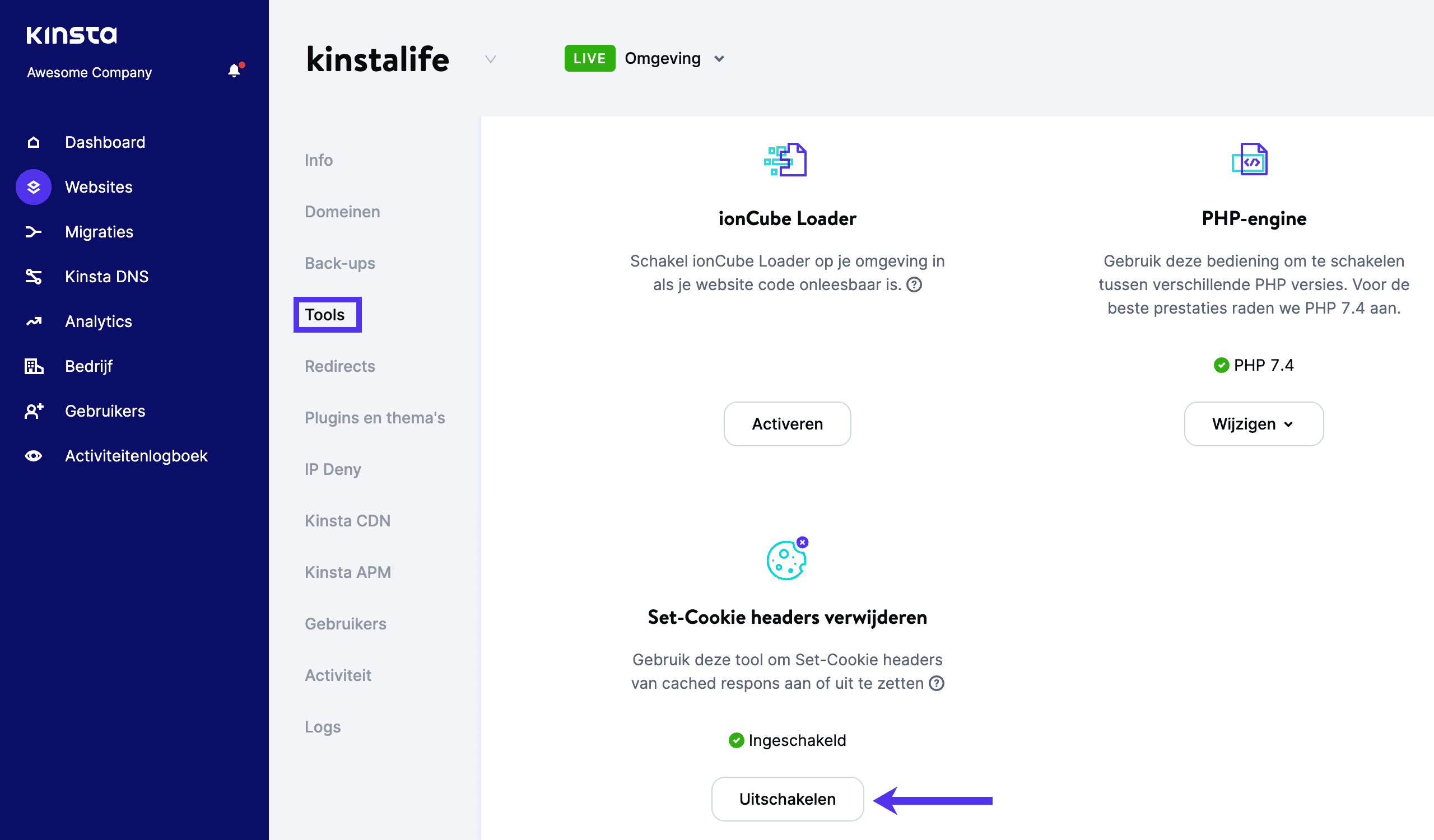Click the ionCube Loader help question mark
The width and height of the screenshot is (1434, 840).
click(914, 285)
